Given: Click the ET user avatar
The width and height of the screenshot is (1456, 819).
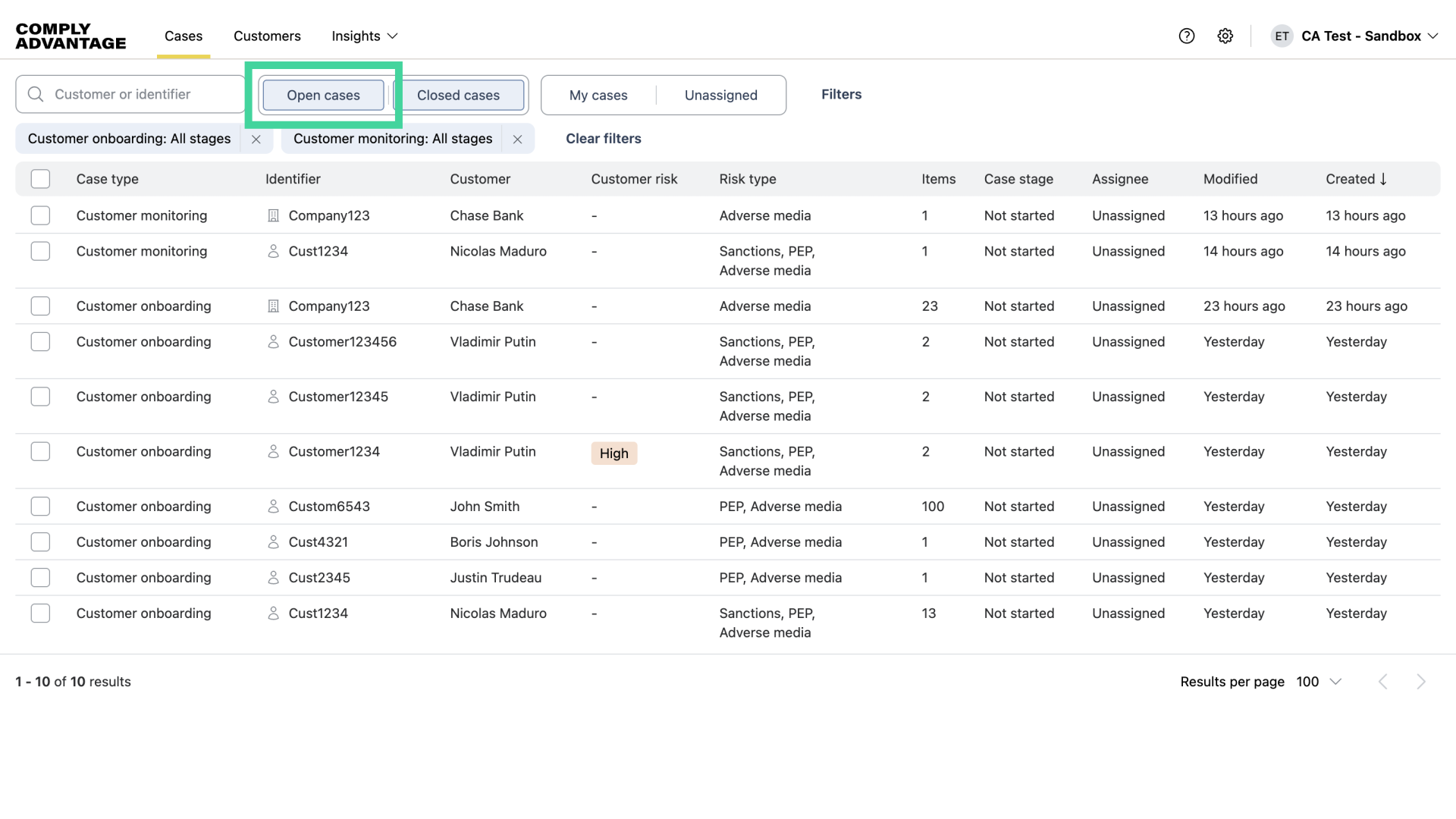Looking at the screenshot, I should point(1282,36).
